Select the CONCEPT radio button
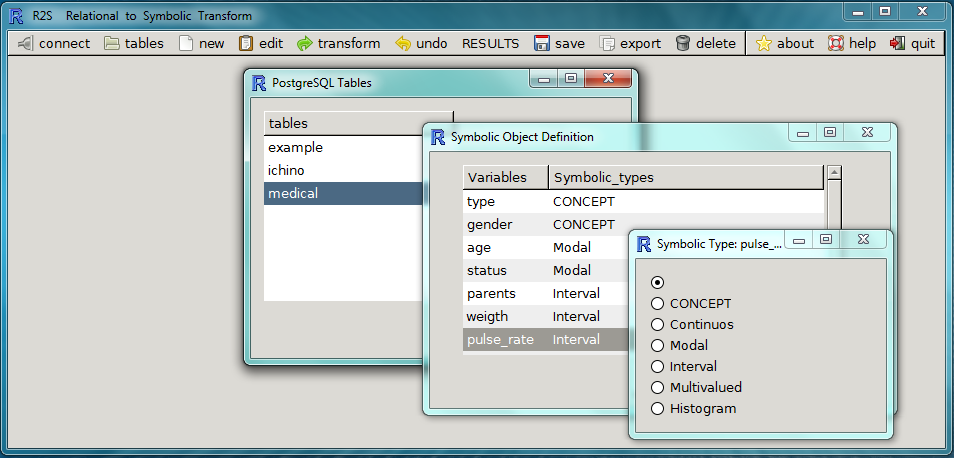The height and width of the screenshot is (458, 954). click(x=657, y=304)
